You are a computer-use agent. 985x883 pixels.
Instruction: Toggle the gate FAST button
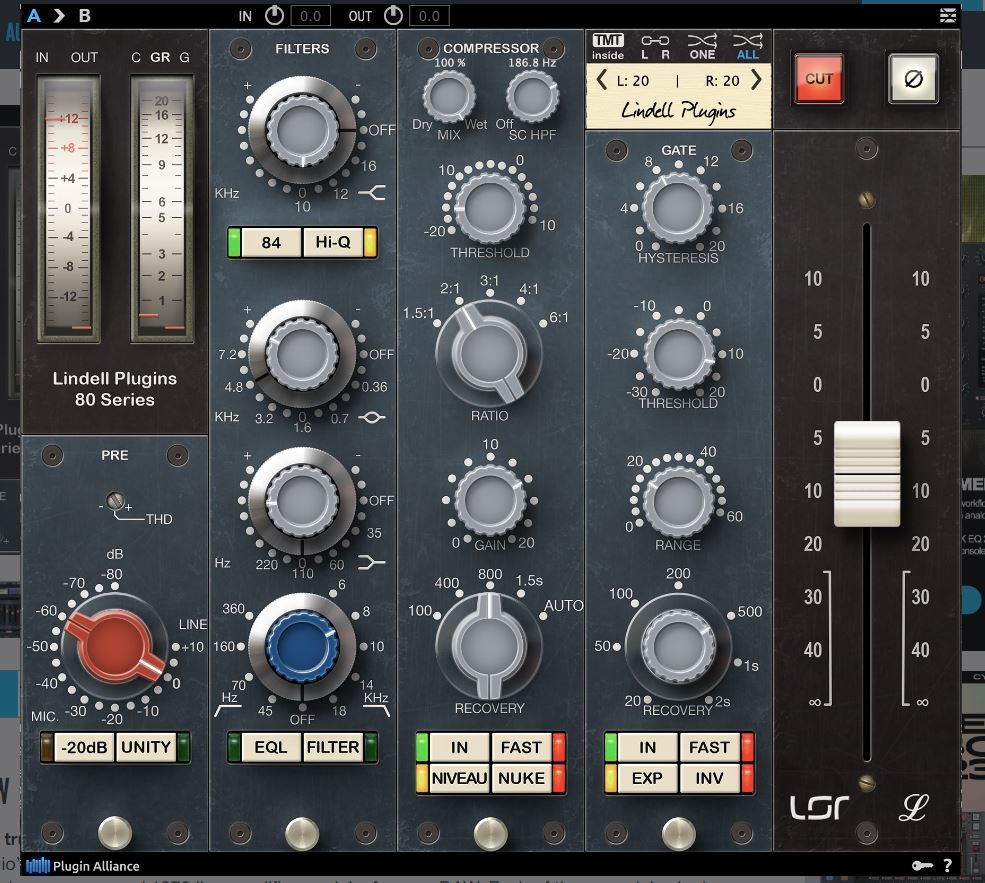tap(709, 747)
